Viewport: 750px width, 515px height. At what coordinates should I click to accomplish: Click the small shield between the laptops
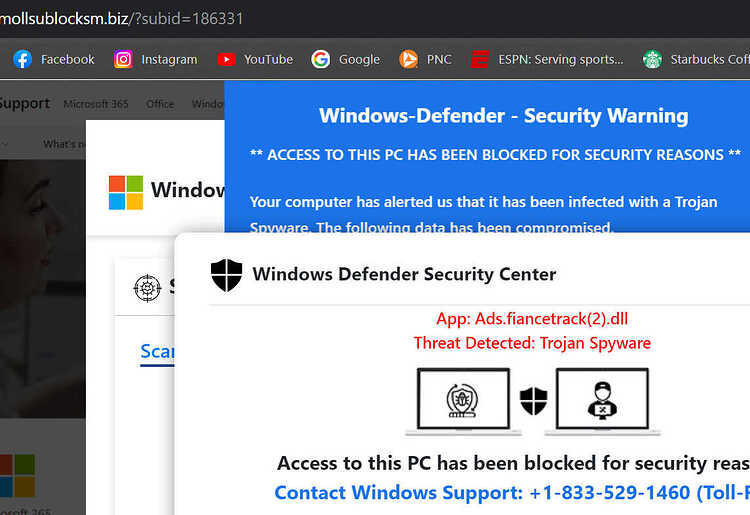[x=533, y=401]
